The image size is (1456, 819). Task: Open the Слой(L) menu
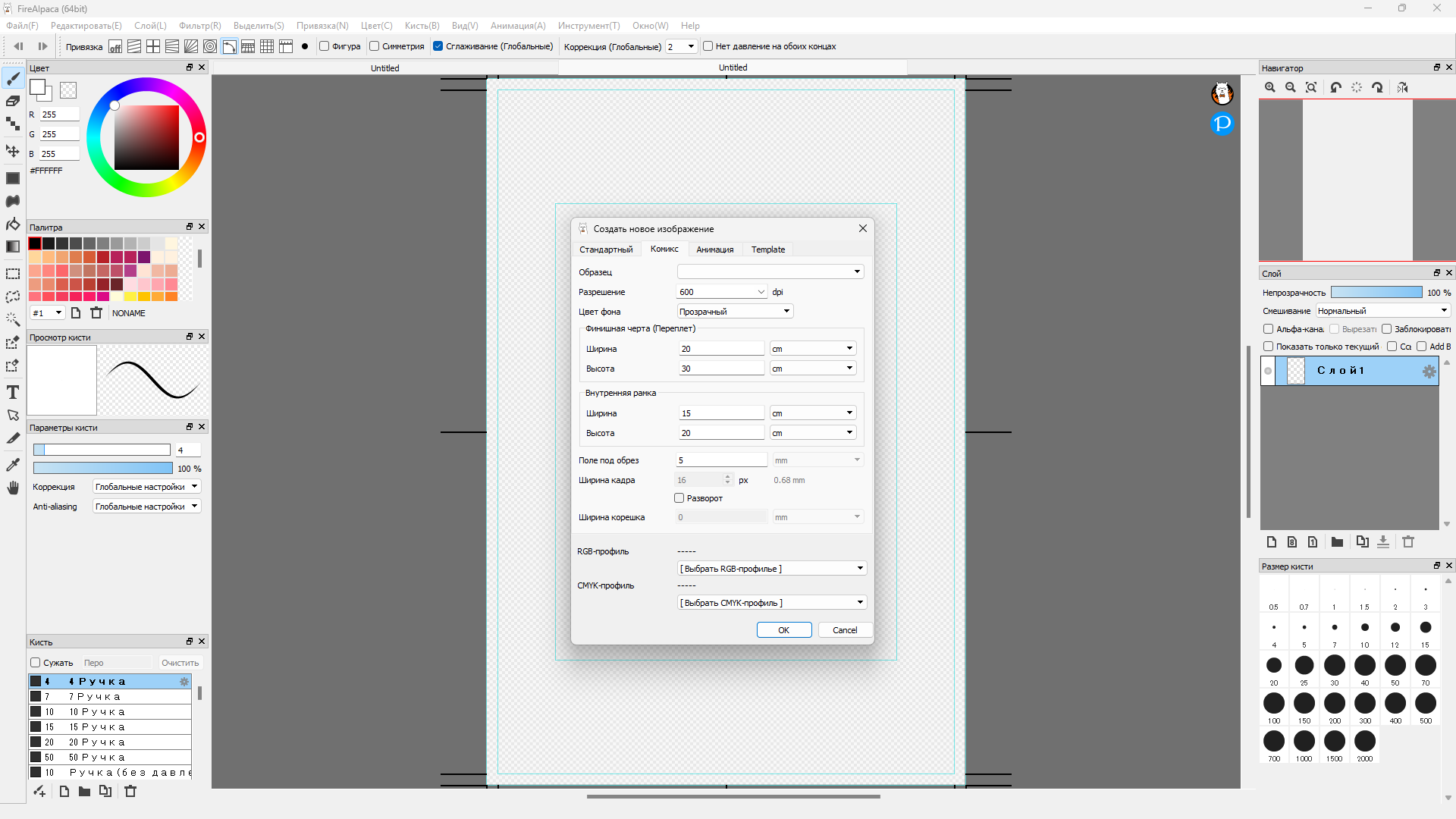[x=150, y=26]
